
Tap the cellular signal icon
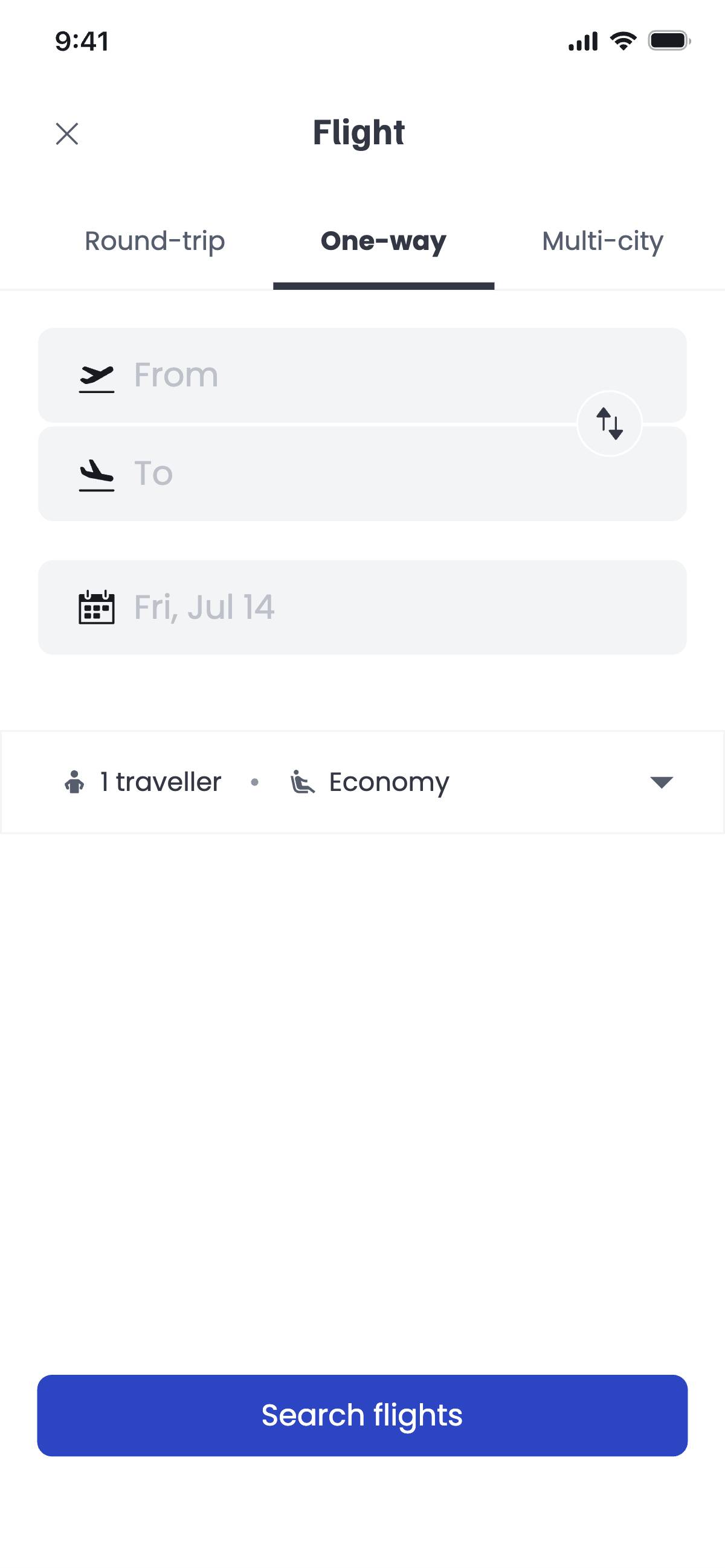tap(583, 42)
